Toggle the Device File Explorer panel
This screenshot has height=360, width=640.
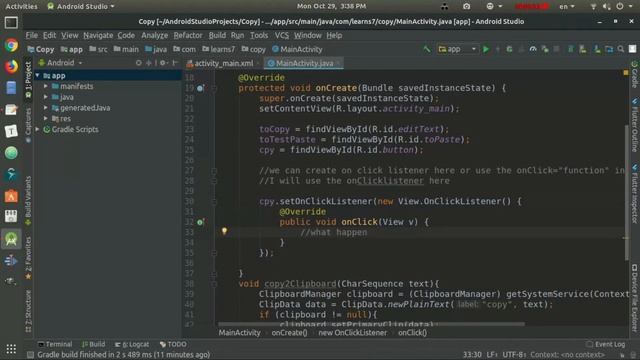click(x=635, y=298)
